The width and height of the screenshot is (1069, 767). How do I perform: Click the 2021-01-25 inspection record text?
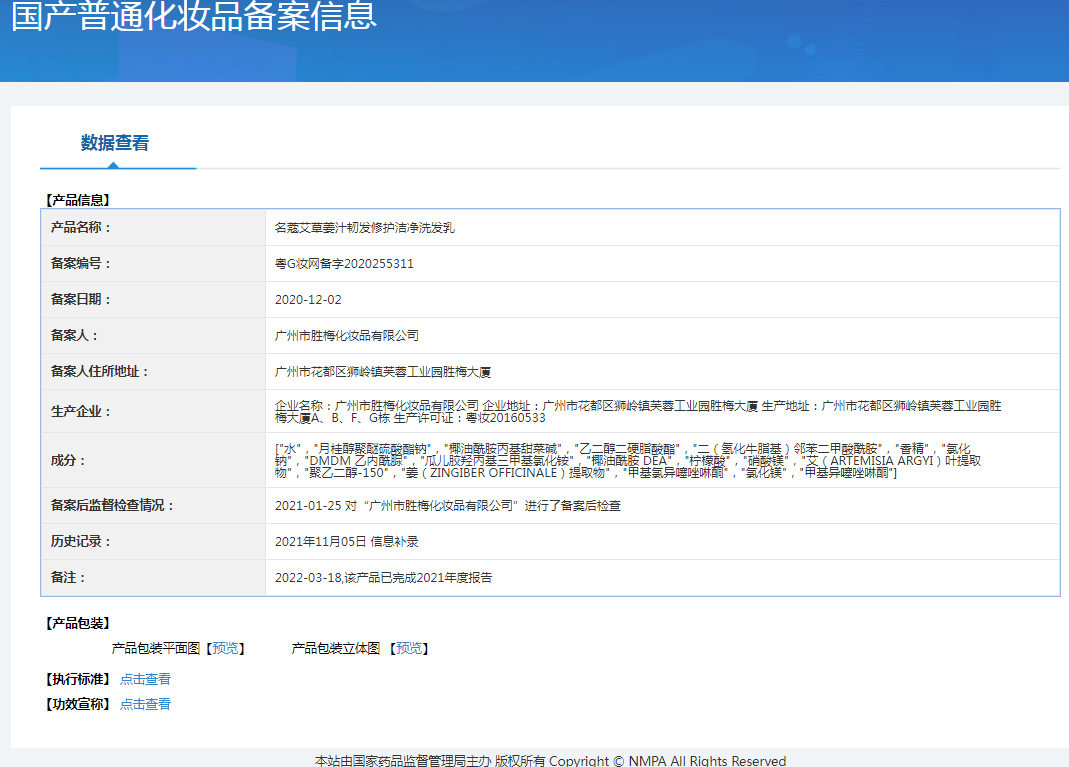click(x=448, y=506)
